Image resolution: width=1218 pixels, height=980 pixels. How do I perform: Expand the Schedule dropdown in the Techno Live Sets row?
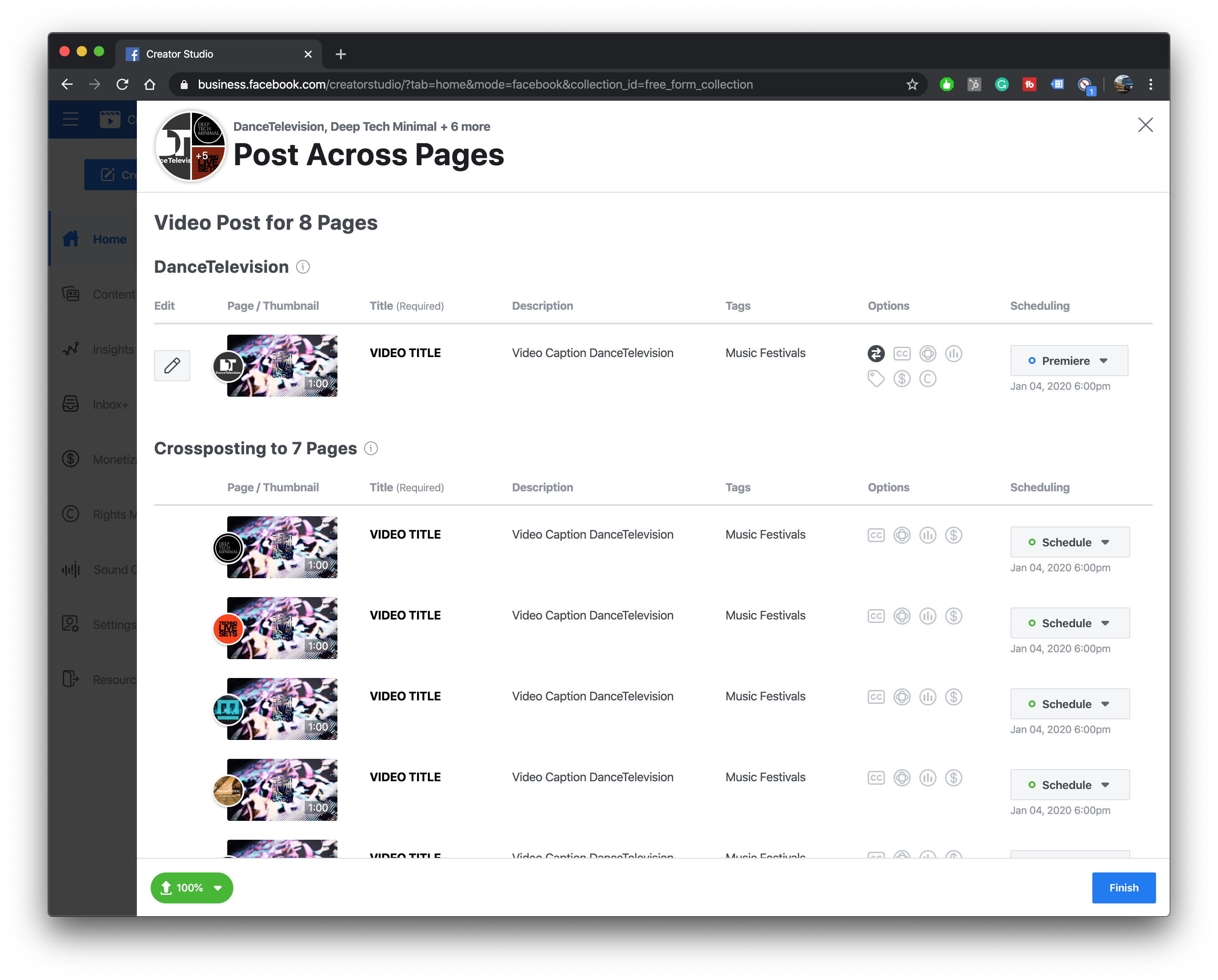(x=1070, y=623)
